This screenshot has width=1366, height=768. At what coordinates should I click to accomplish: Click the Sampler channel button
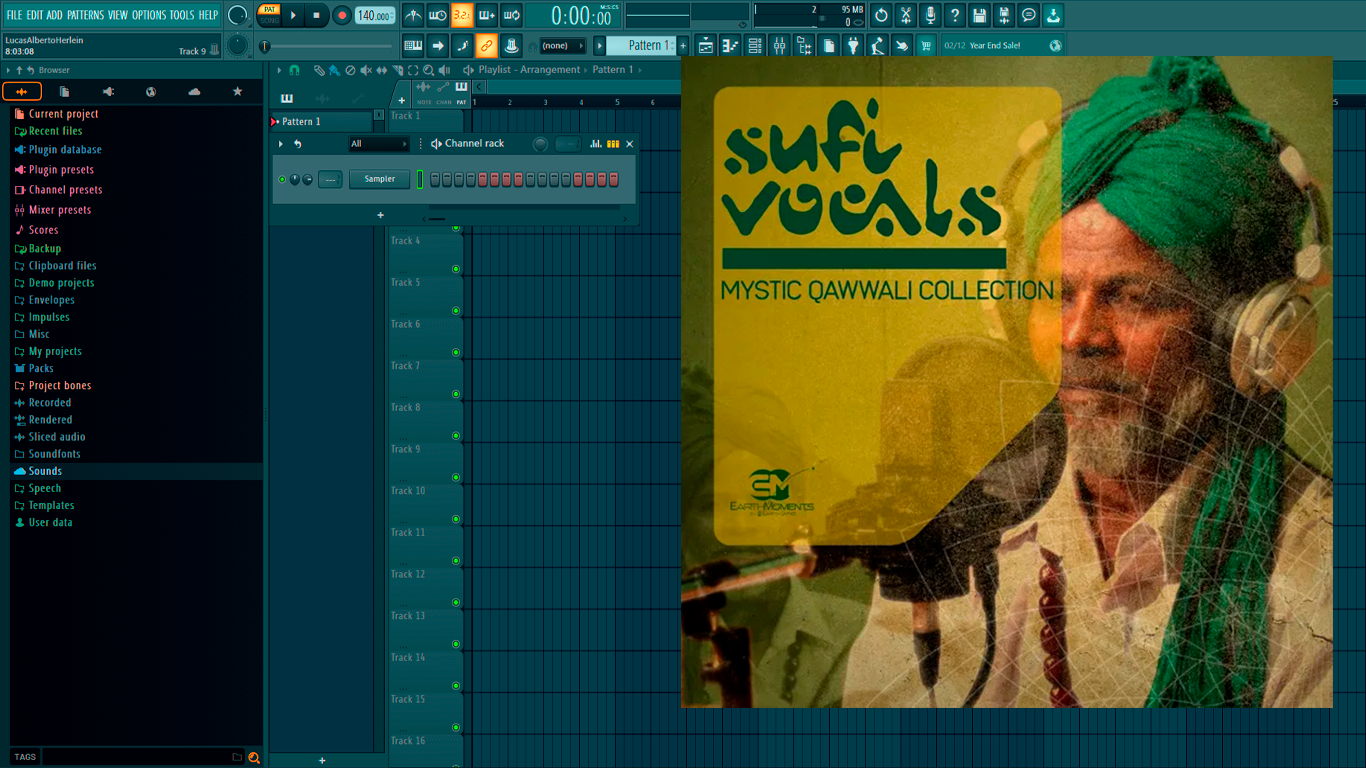tap(380, 179)
